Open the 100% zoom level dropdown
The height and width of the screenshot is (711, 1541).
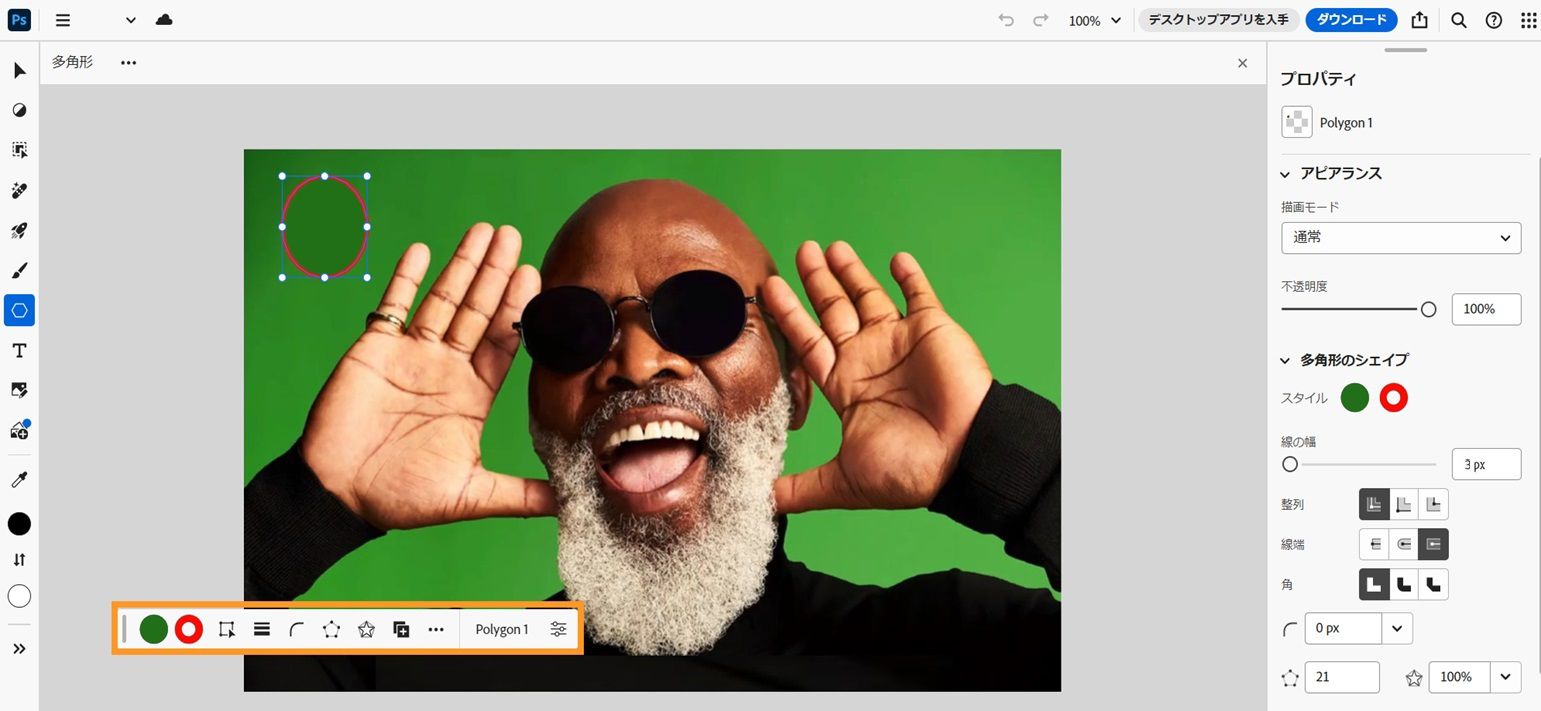pyautogui.click(x=1094, y=20)
